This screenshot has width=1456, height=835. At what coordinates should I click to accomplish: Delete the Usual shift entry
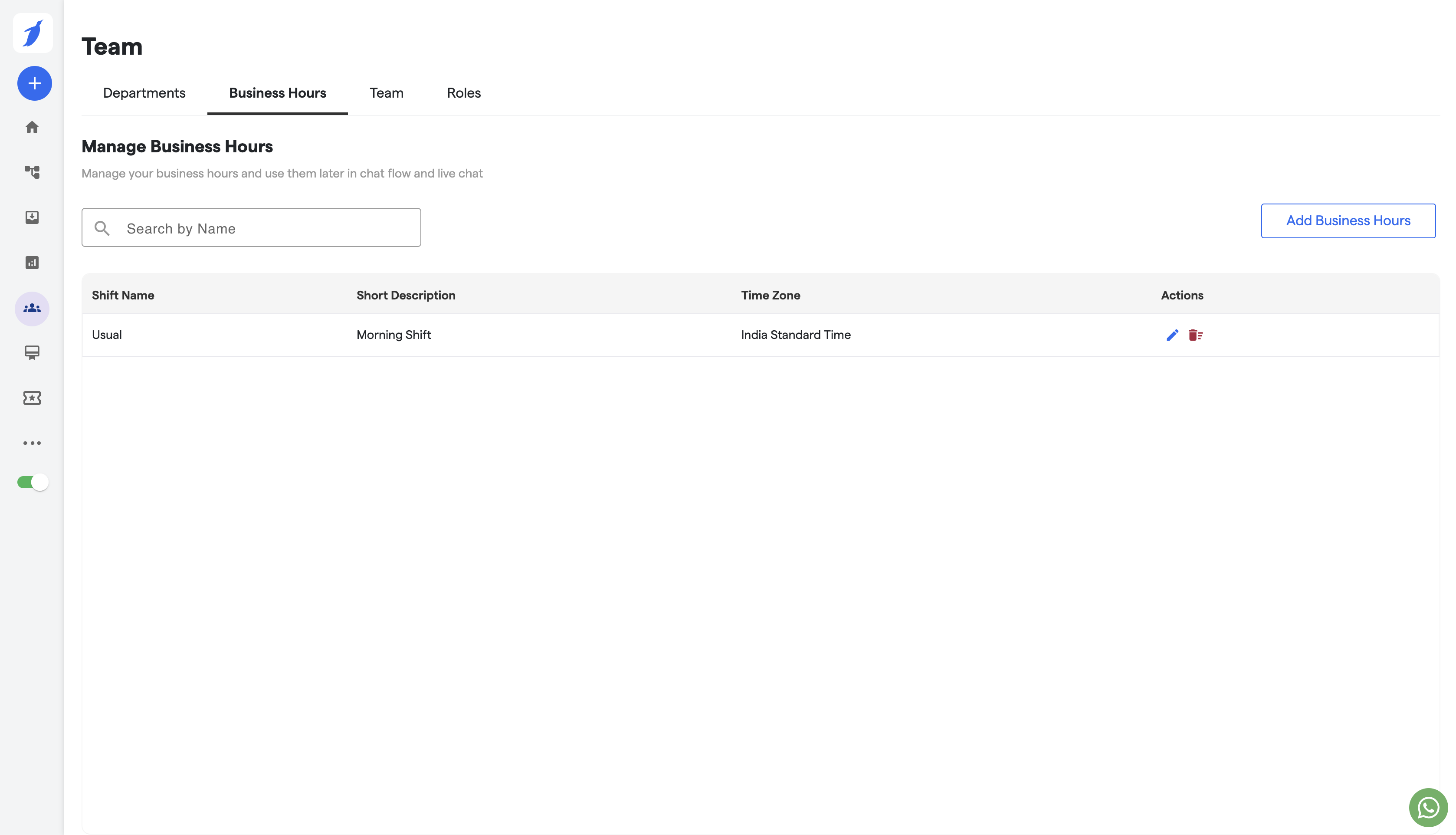1195,335
